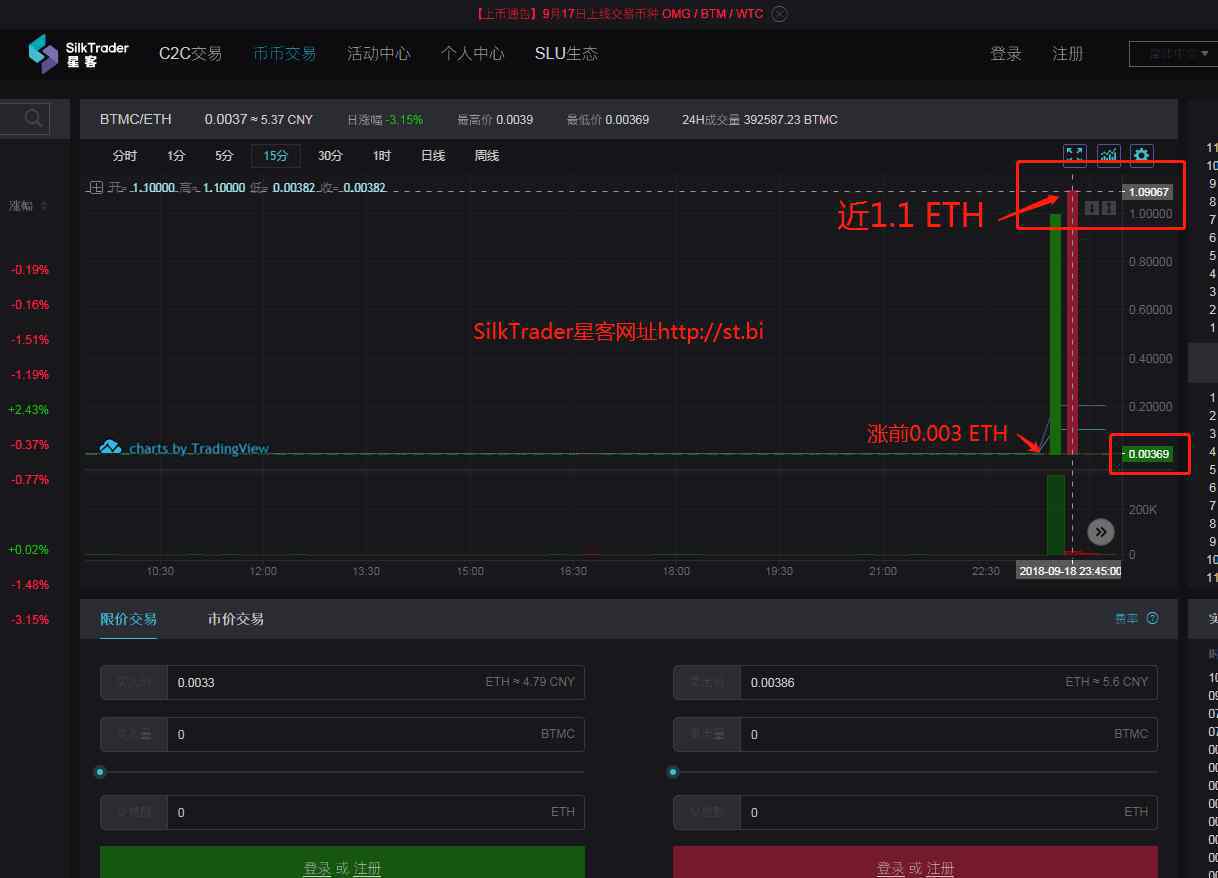Viewport: 1218px width, 878px height.
Task: Close the listing announcement banner
Action: 780,14
